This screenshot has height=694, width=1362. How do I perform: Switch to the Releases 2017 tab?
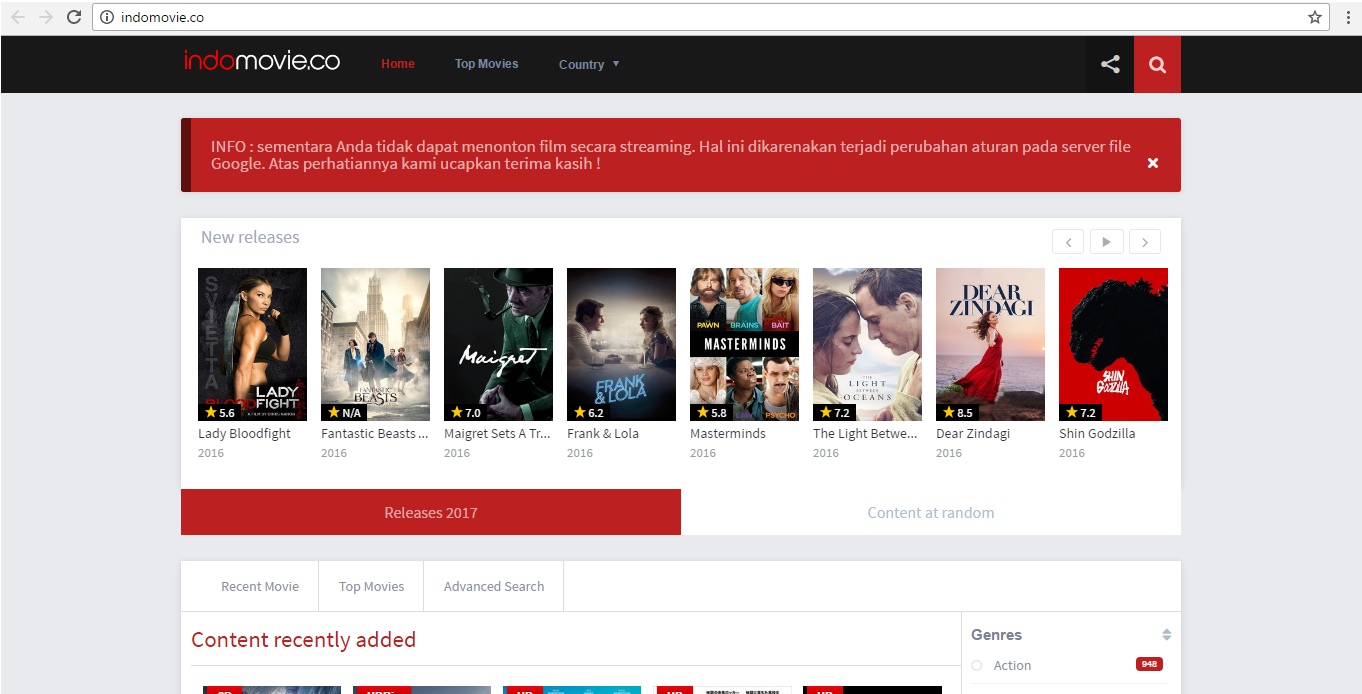[431, 512]
